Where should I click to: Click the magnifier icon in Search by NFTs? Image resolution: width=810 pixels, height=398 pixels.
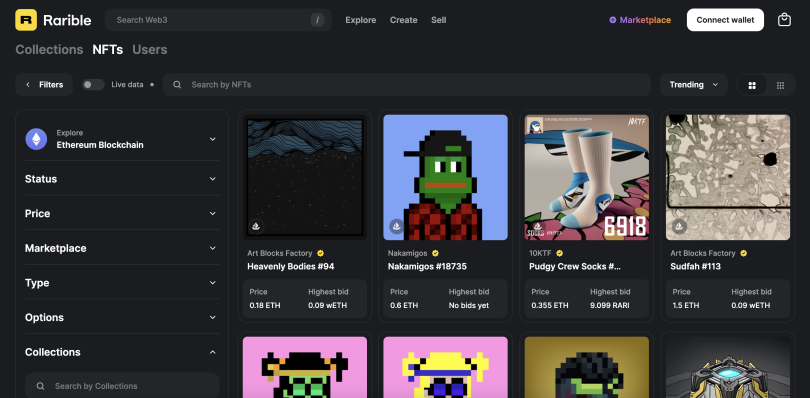[177, 85]
